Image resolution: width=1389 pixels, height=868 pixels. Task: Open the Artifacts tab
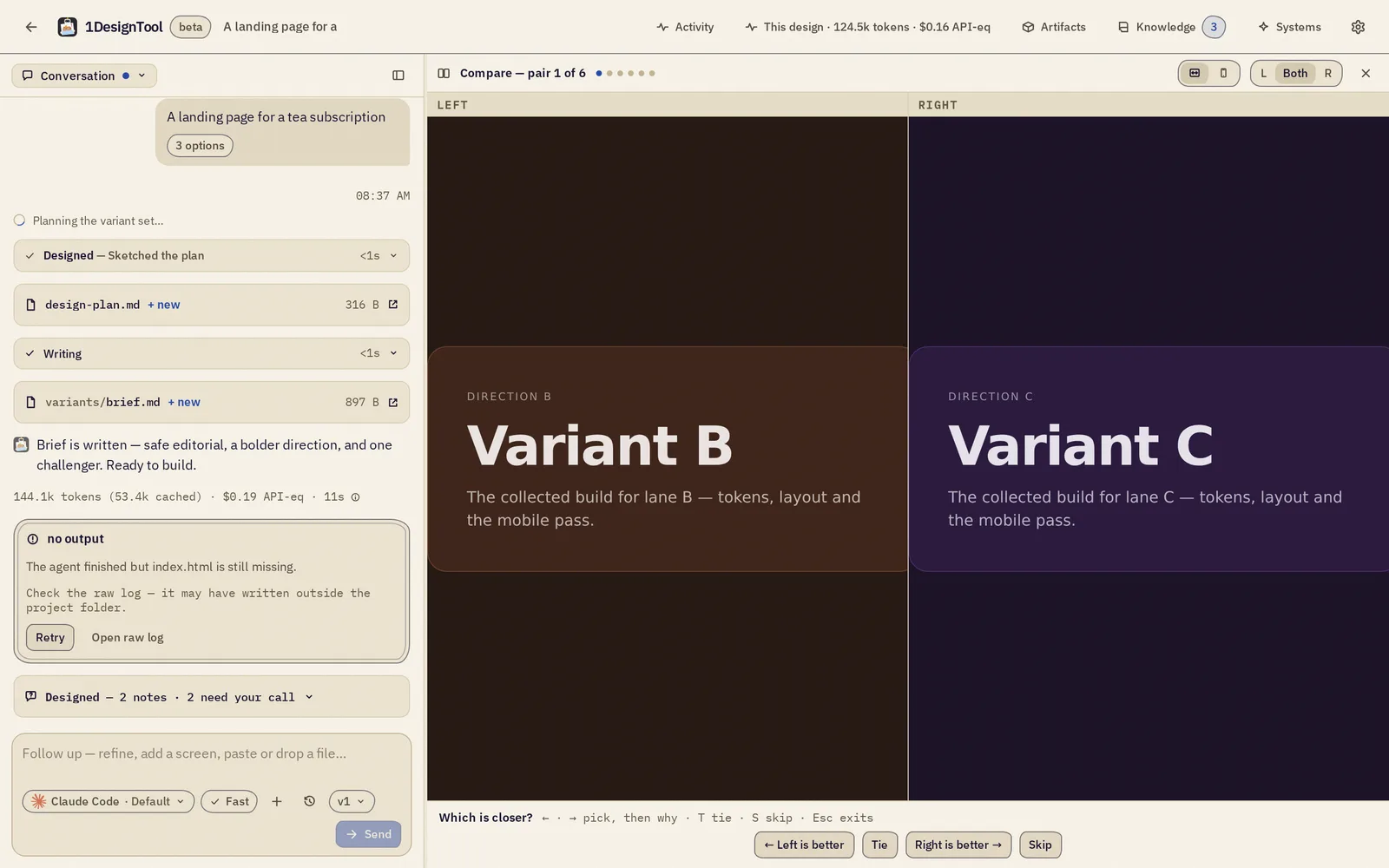(x=1054, y=27)
